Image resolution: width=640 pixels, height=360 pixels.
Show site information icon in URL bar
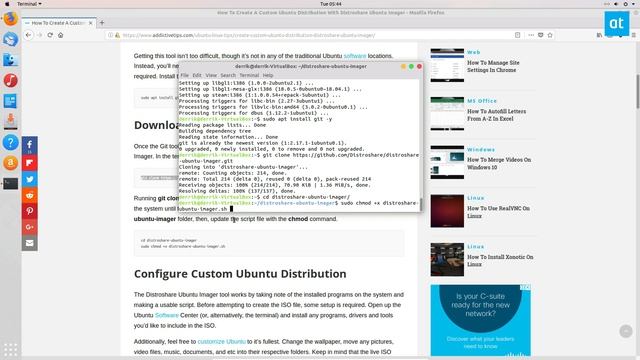(110, 35)
